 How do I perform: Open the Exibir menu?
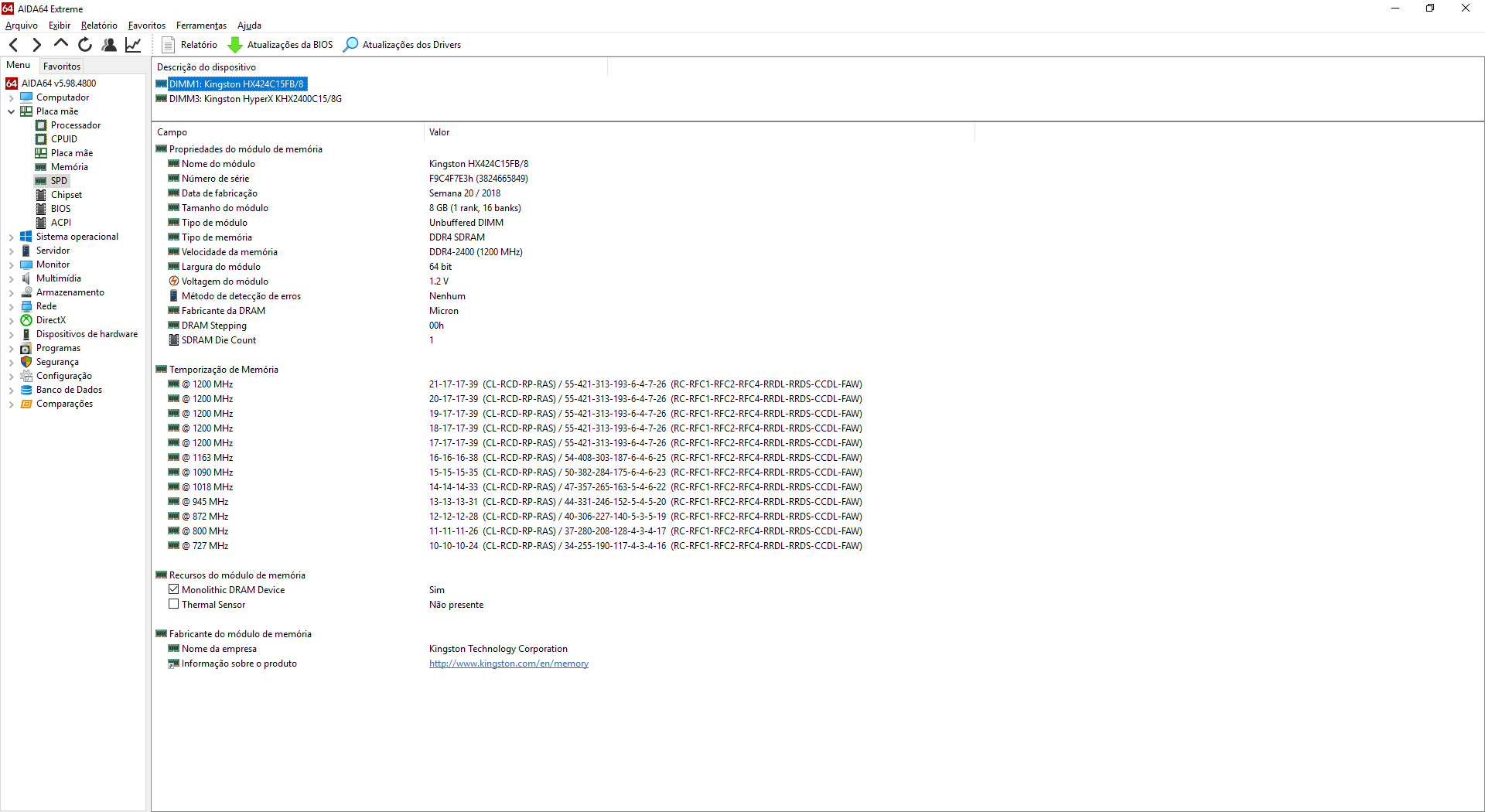pyautogui.click(x=59, y=26)
